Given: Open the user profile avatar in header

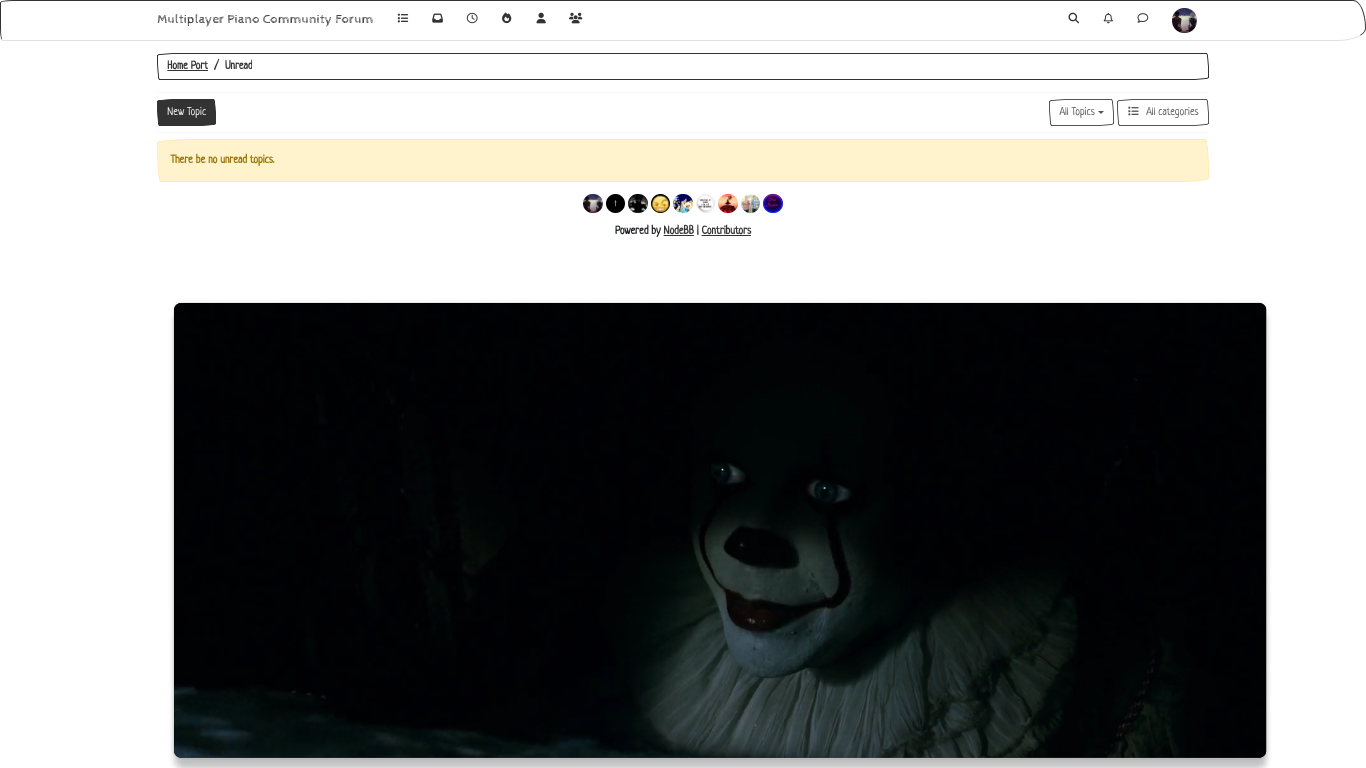Looking at the screenshot, I should pyautogui.click(x=1184, y=20).
